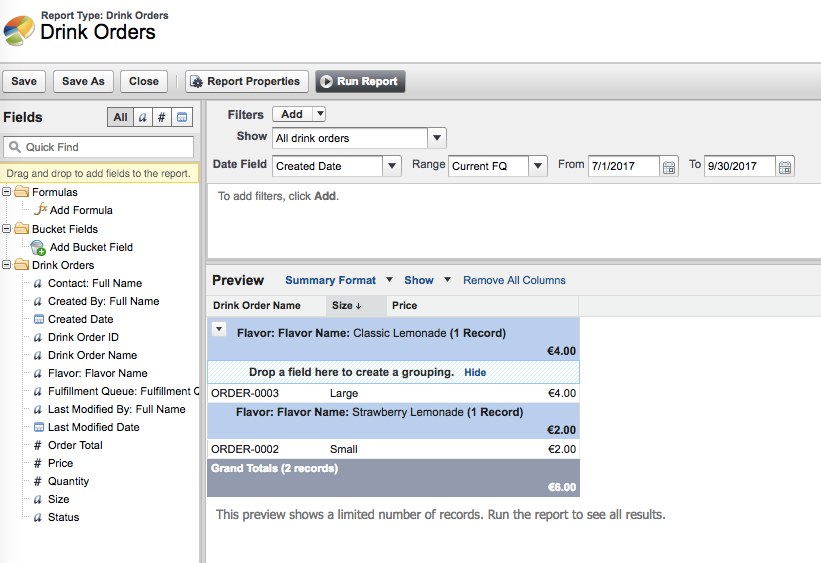The height and width of the screenshot is (563, 821).
Task: Filter fields list to text type
Action: click(143, 117)
